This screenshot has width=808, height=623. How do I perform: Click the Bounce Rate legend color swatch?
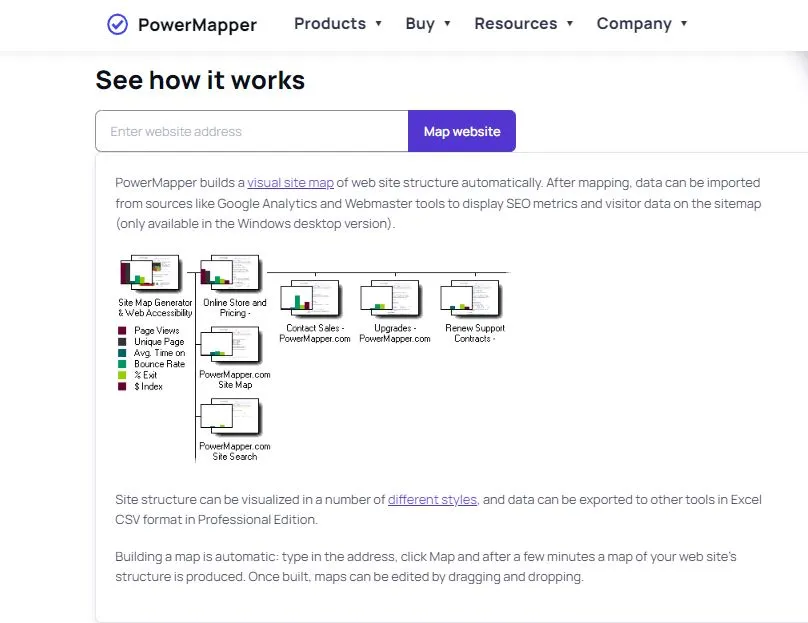[122, 364]
